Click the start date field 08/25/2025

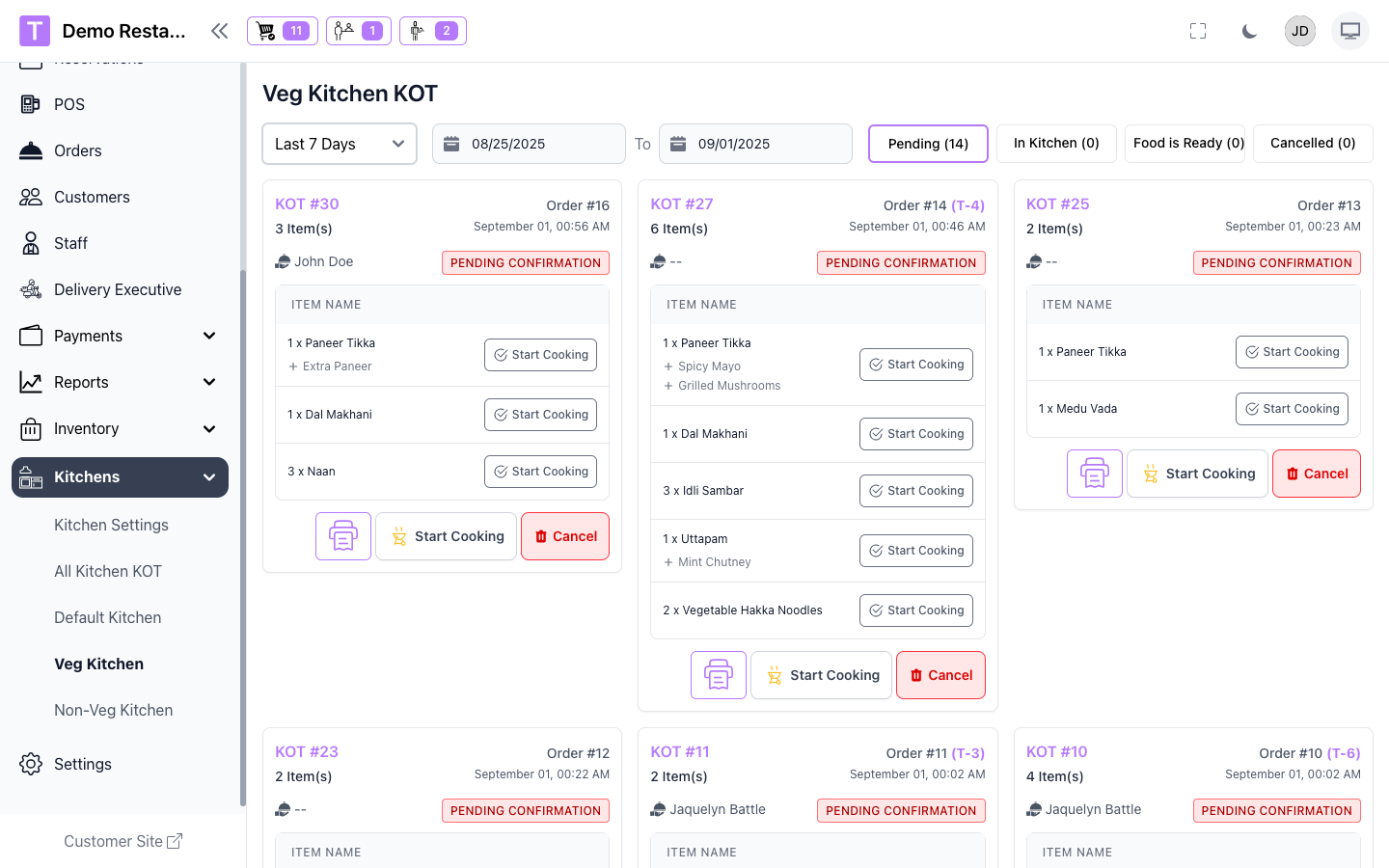pos(529,144)
